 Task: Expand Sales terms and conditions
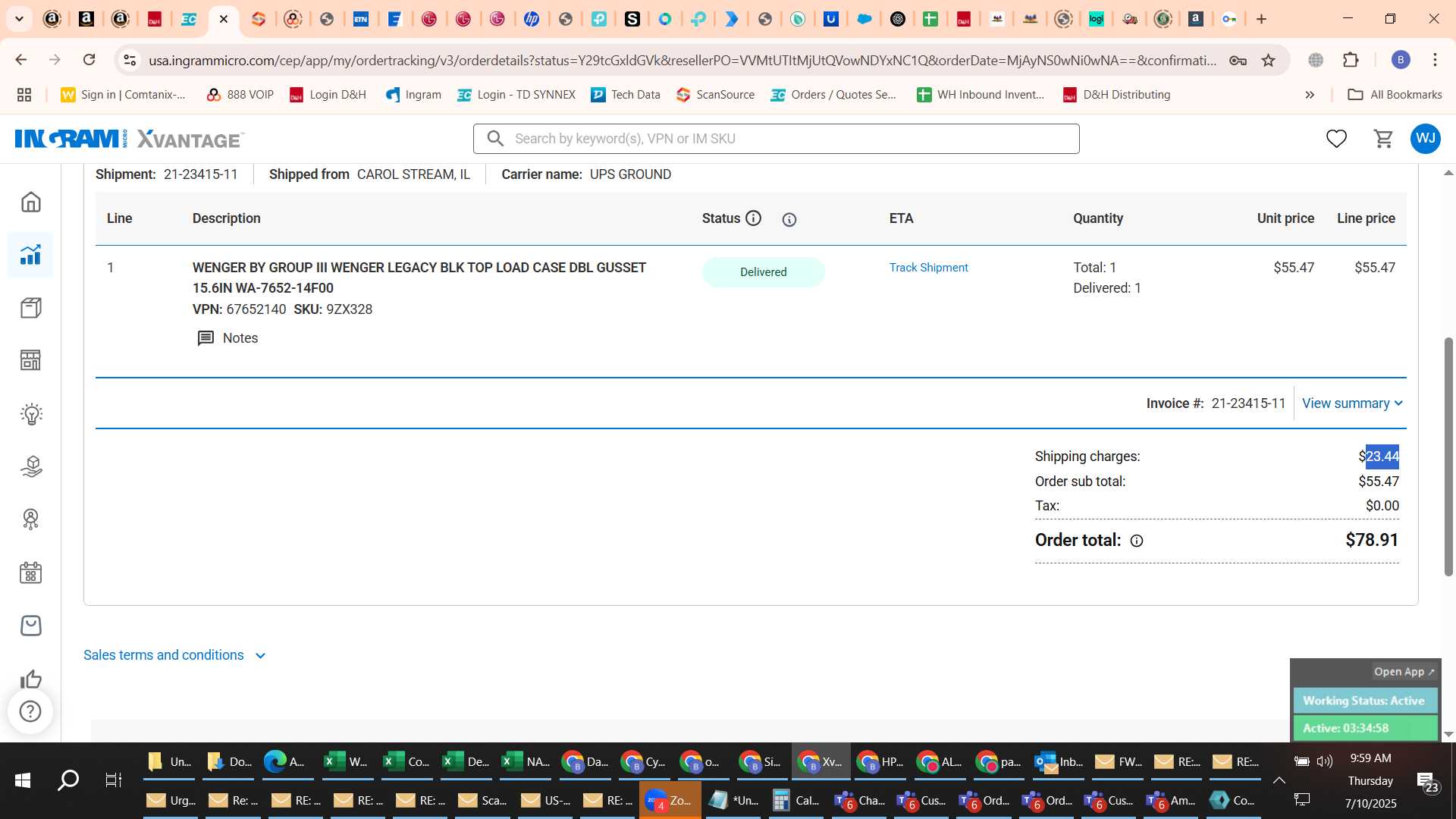coord(174,655)
